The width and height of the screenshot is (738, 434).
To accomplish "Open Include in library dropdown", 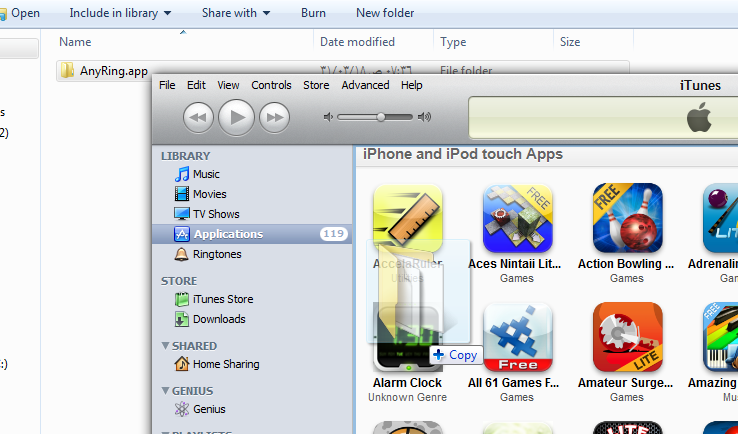I will point(120,13).
